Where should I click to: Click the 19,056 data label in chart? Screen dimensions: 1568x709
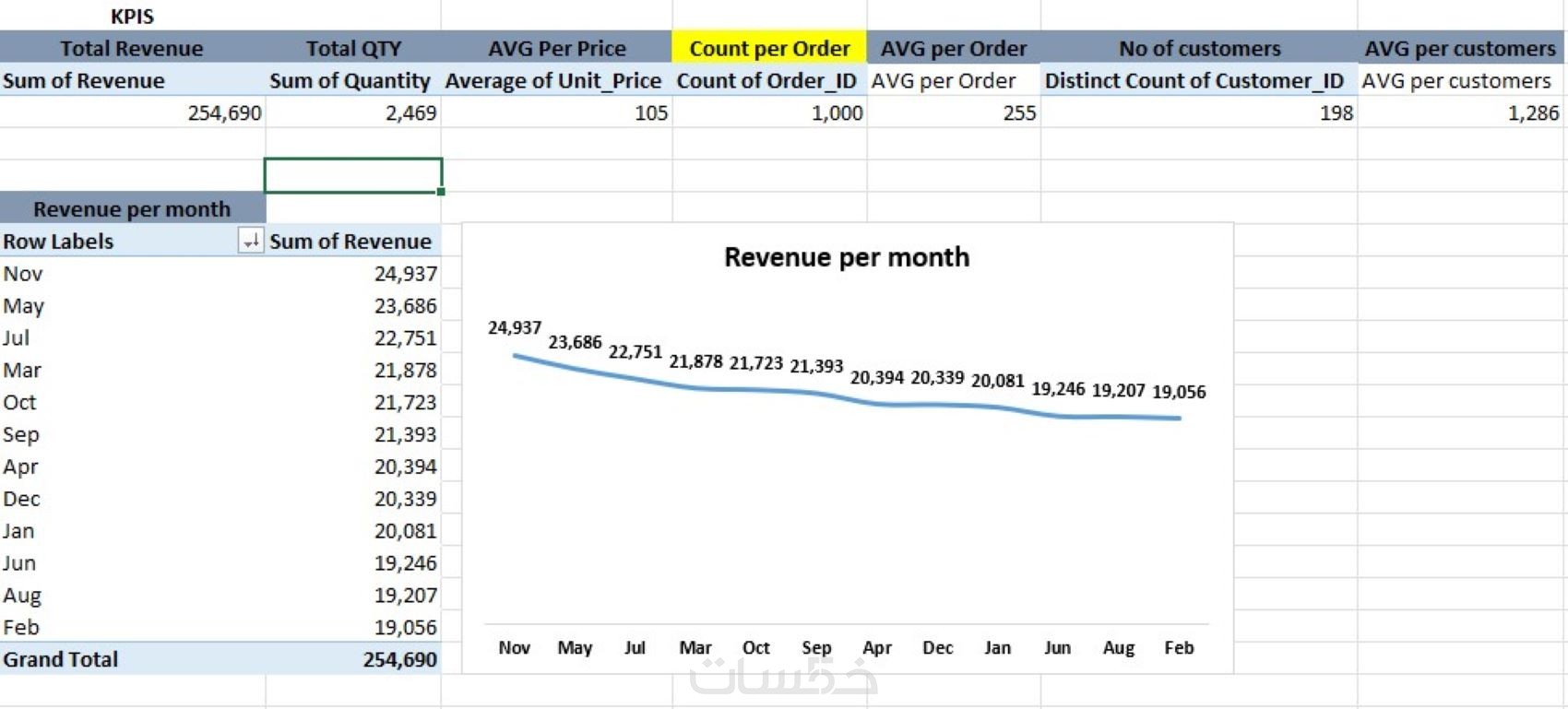[x=1179, y=392]
